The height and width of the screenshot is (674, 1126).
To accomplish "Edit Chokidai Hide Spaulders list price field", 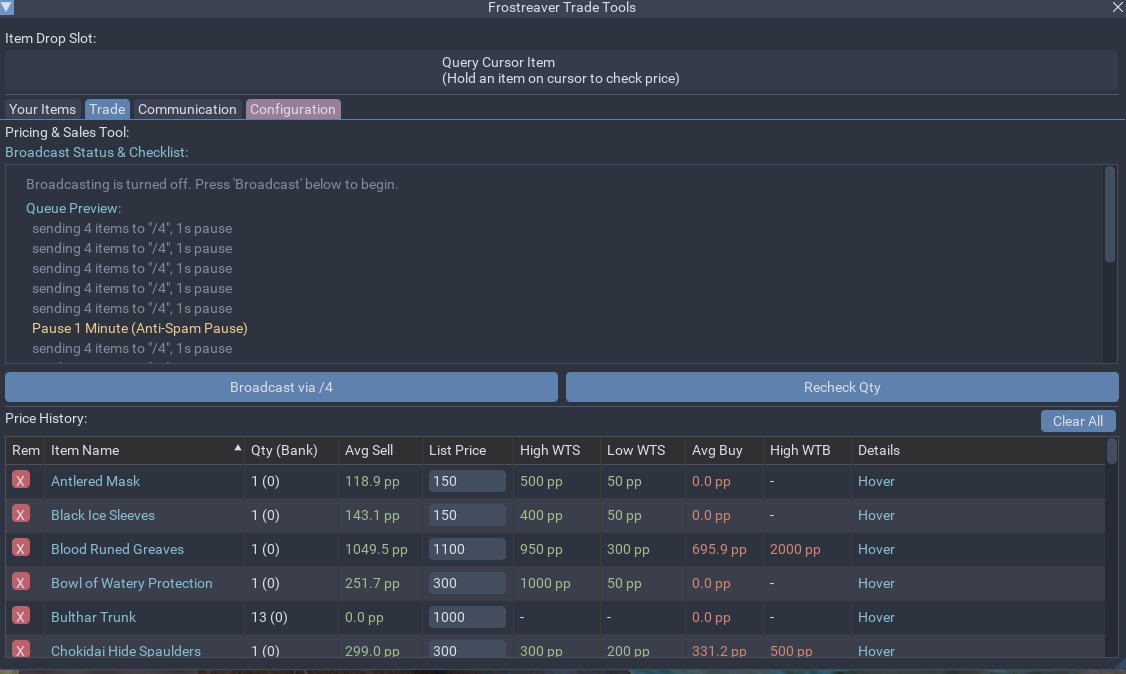I will pos(467,650).
